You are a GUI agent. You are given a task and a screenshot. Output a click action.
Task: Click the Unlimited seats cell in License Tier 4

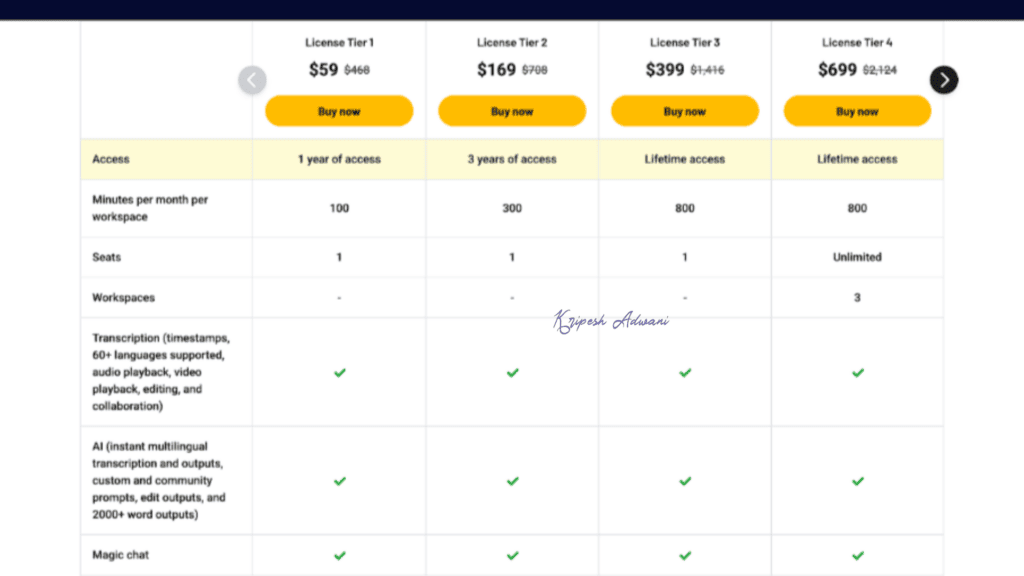(x=857, y=257)
